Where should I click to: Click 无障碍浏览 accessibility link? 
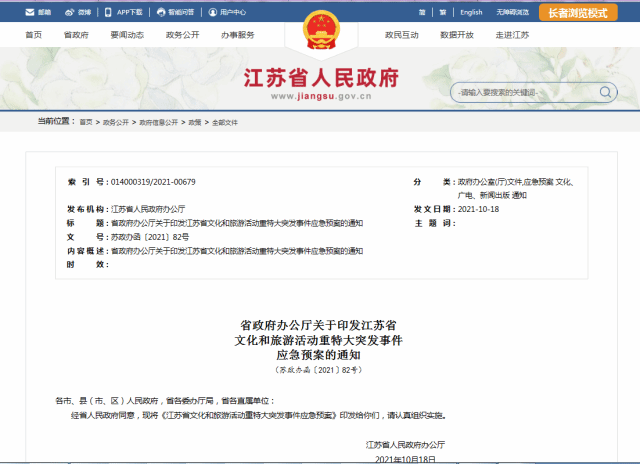point(519,13)
